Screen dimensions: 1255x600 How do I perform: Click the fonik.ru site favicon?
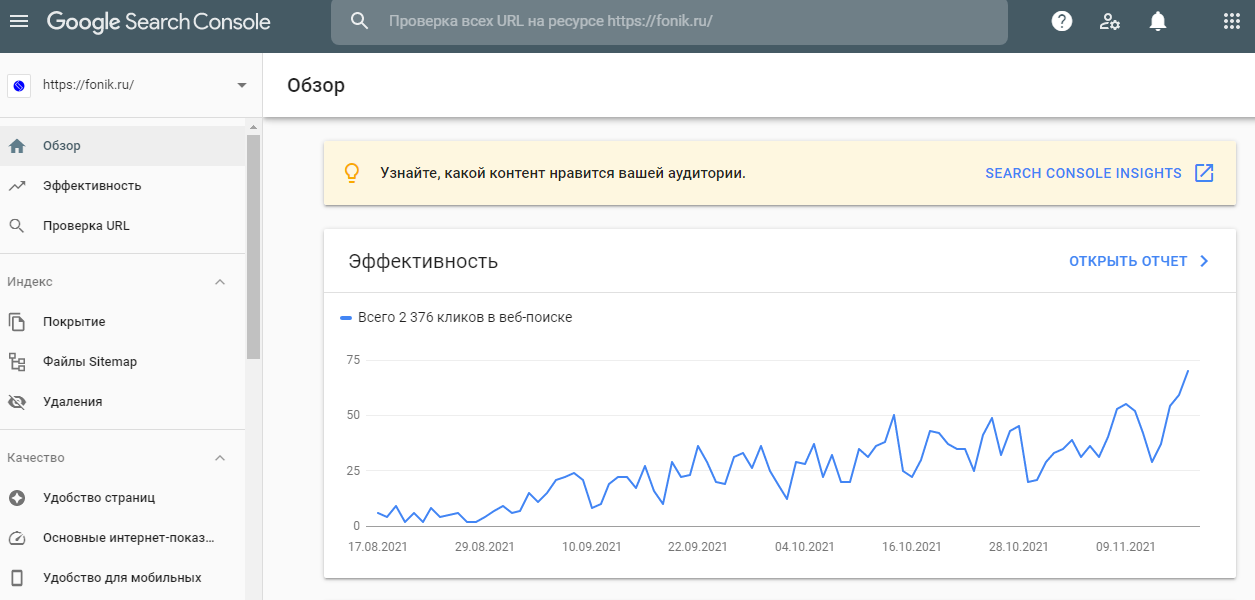18,85
